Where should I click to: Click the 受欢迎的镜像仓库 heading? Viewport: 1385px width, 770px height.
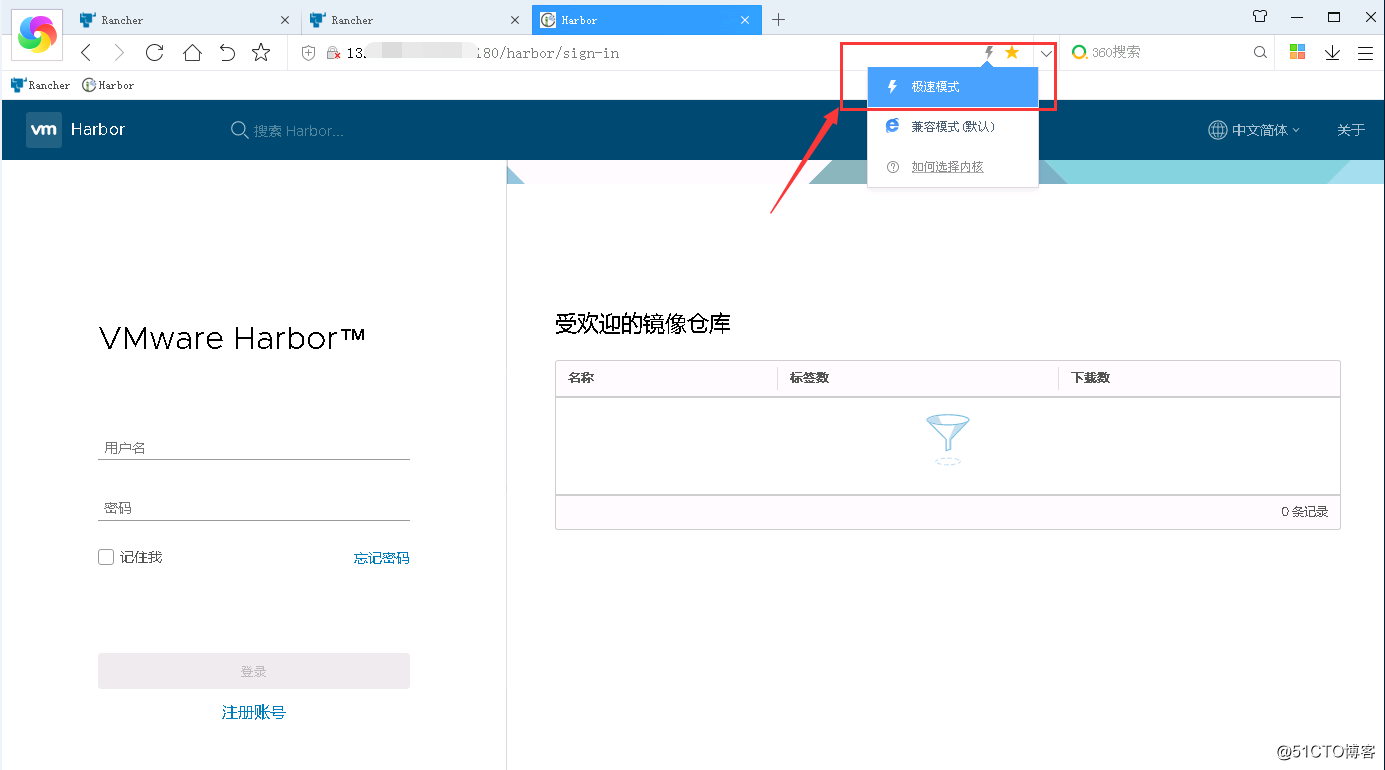(643, 323)
